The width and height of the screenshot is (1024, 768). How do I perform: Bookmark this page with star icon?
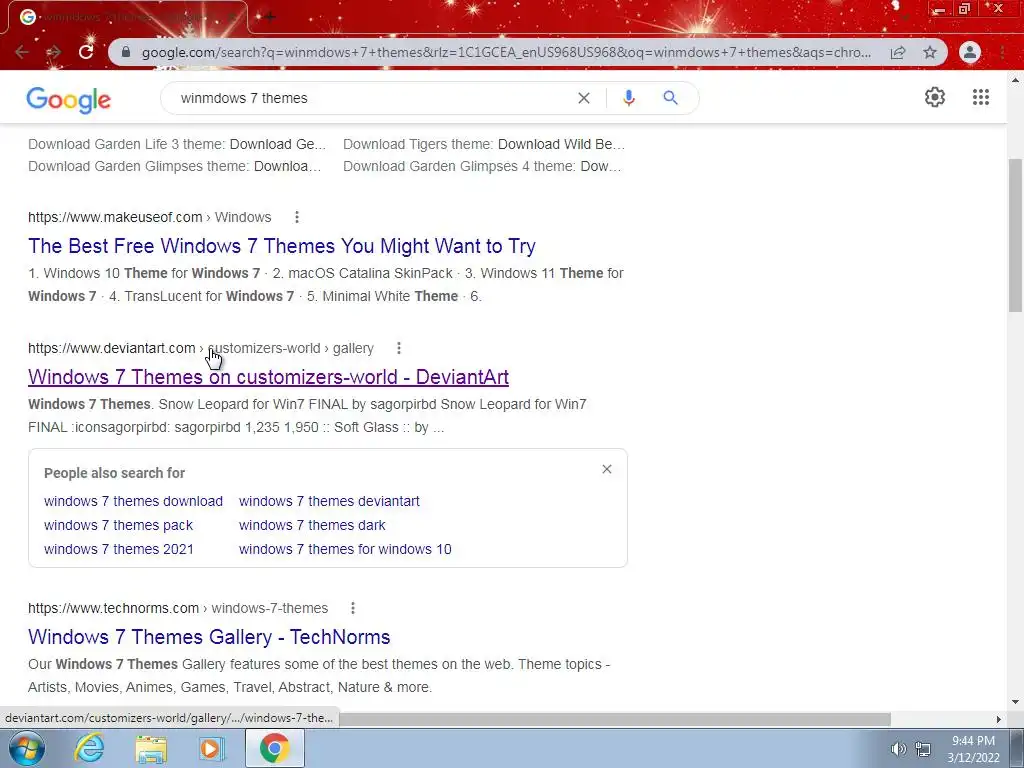pyautogui.click(x=930, y=52)
